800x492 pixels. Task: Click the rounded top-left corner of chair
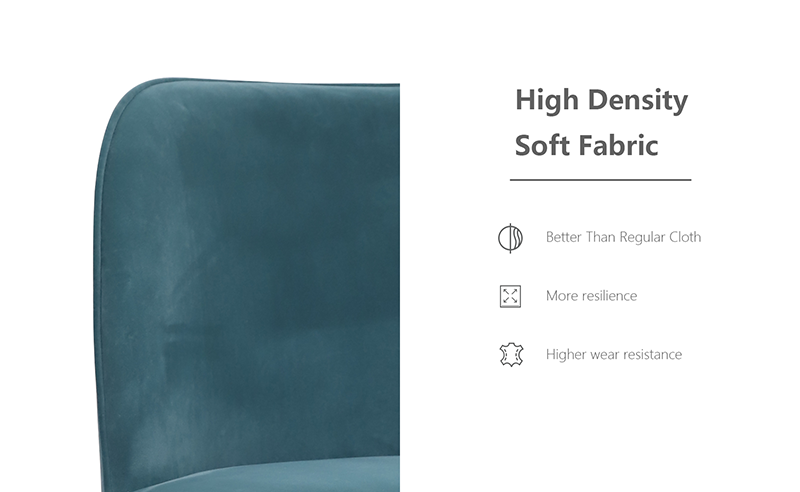(130, 102)
